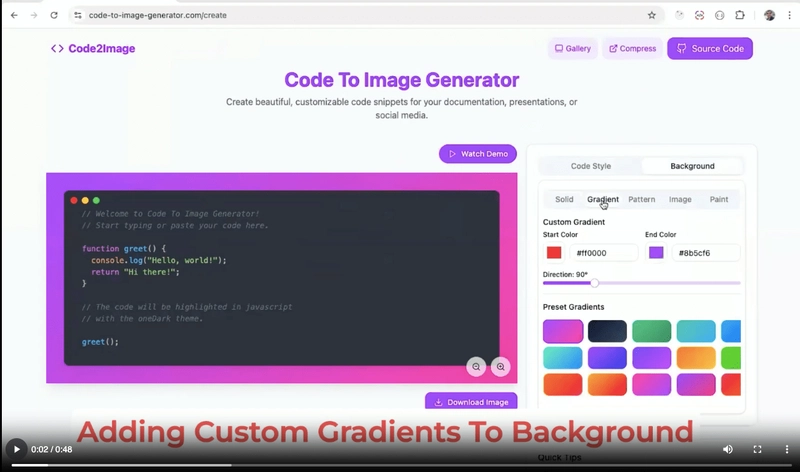Click the zoom in magnifier on code preview
The width and height of the screenshot is (800, 472).
click(x=501, y=366)
